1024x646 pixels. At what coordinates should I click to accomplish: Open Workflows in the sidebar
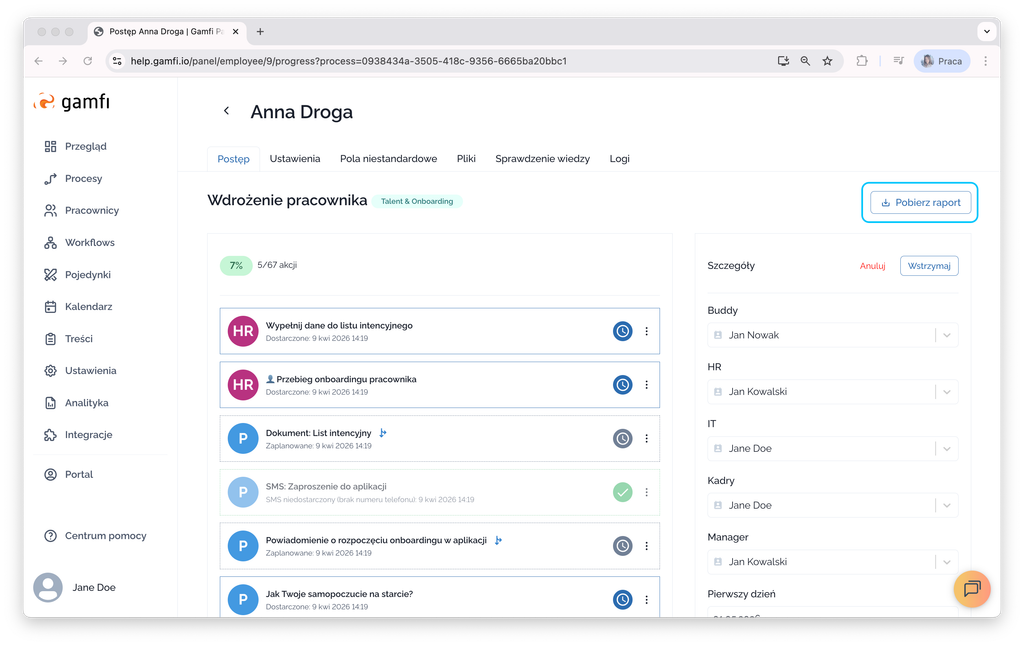(89, 242)
